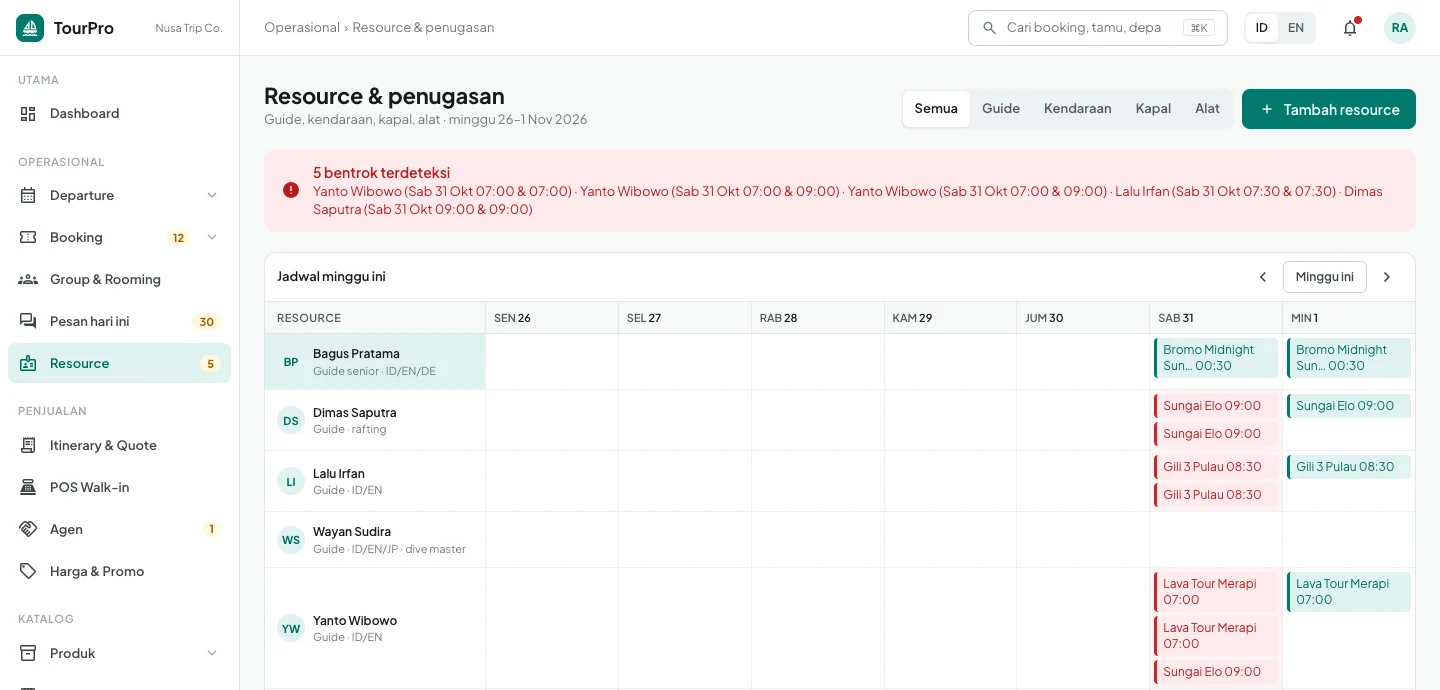Click the KAM 29 column header
1440x690 pixels.
[x=951, y=318]
